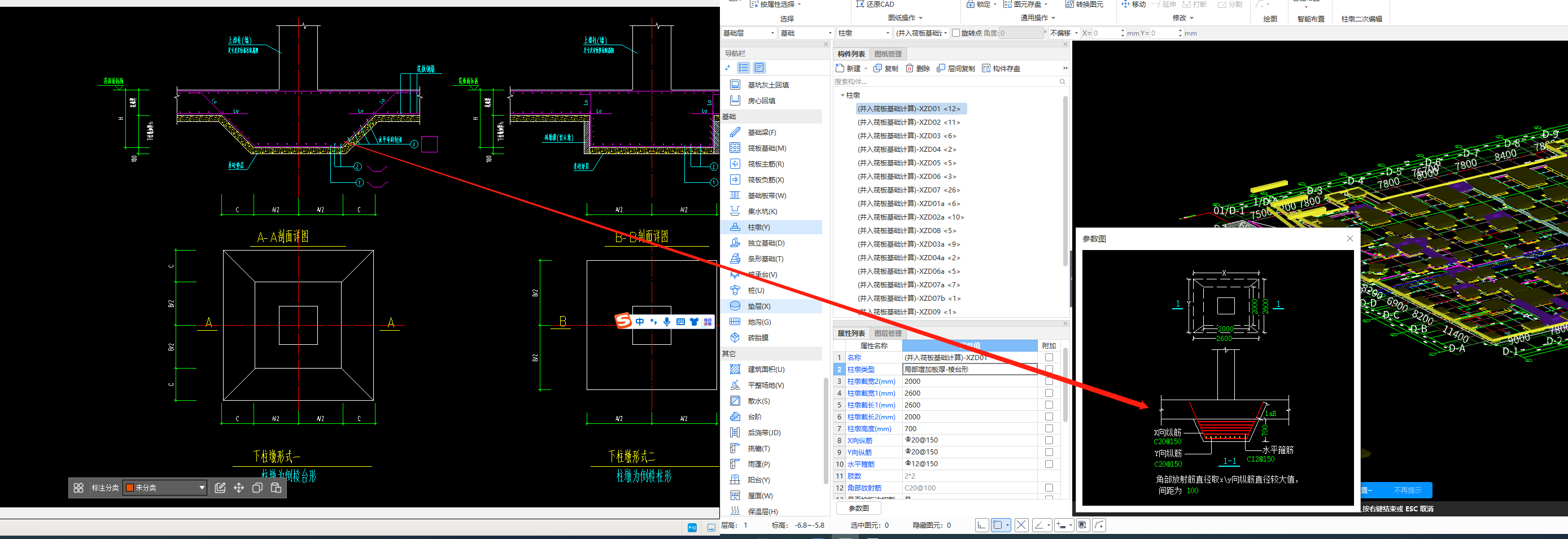Select 垫层(X) component type

click(x=758, y=306)
